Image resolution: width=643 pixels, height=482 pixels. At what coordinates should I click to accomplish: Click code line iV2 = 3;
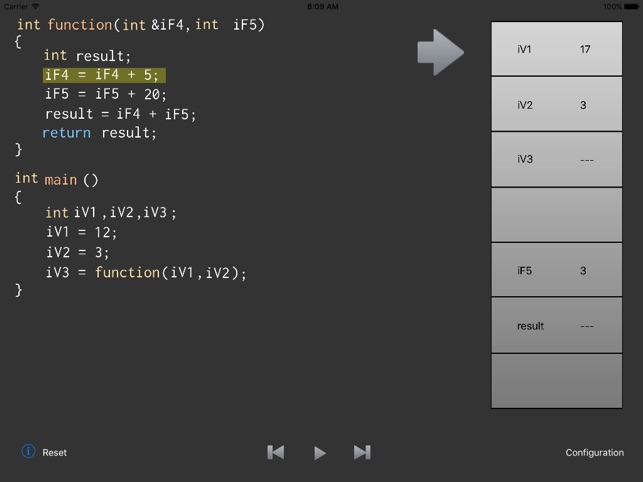[78, 252]
